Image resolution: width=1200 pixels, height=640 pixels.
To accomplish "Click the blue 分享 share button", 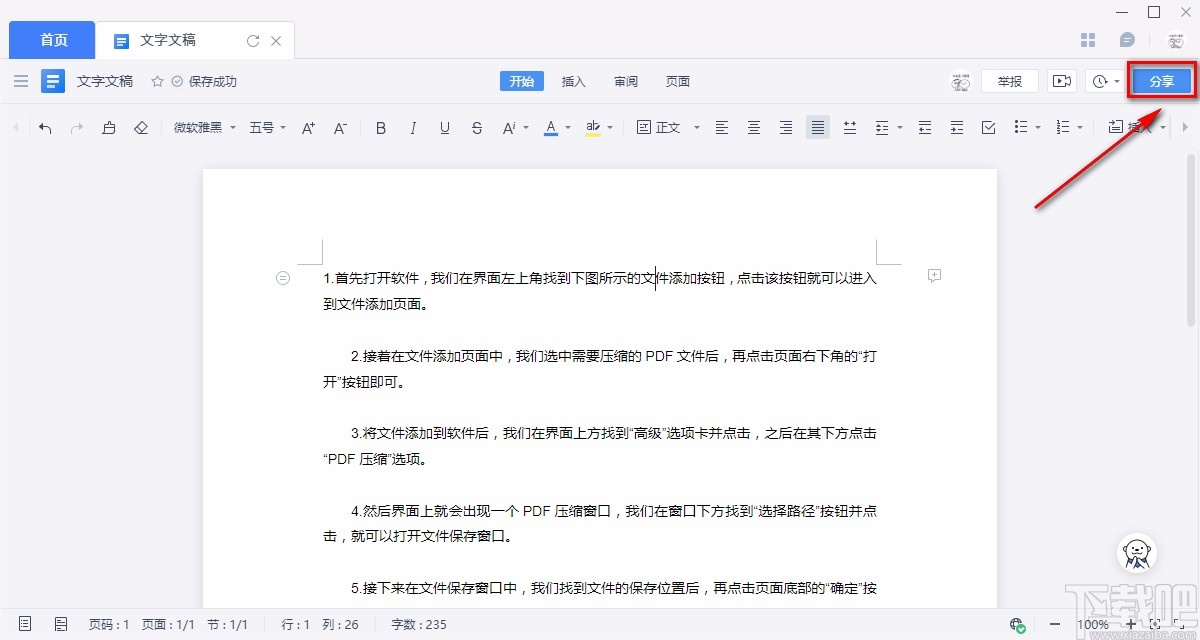I will pyautogui.click(x=1162, y=81).
